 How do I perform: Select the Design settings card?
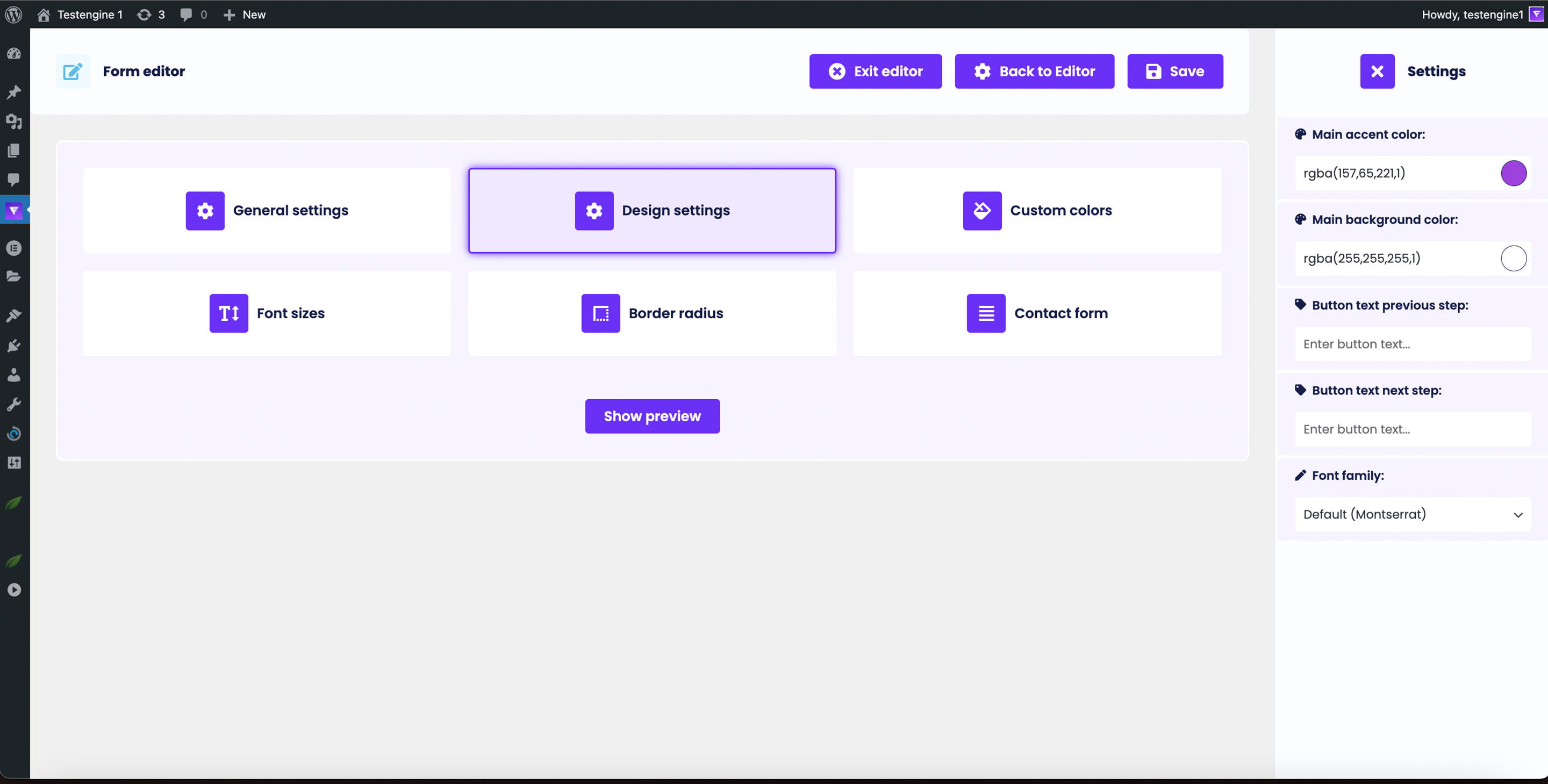pyautogui.click(x=652, y=211)
